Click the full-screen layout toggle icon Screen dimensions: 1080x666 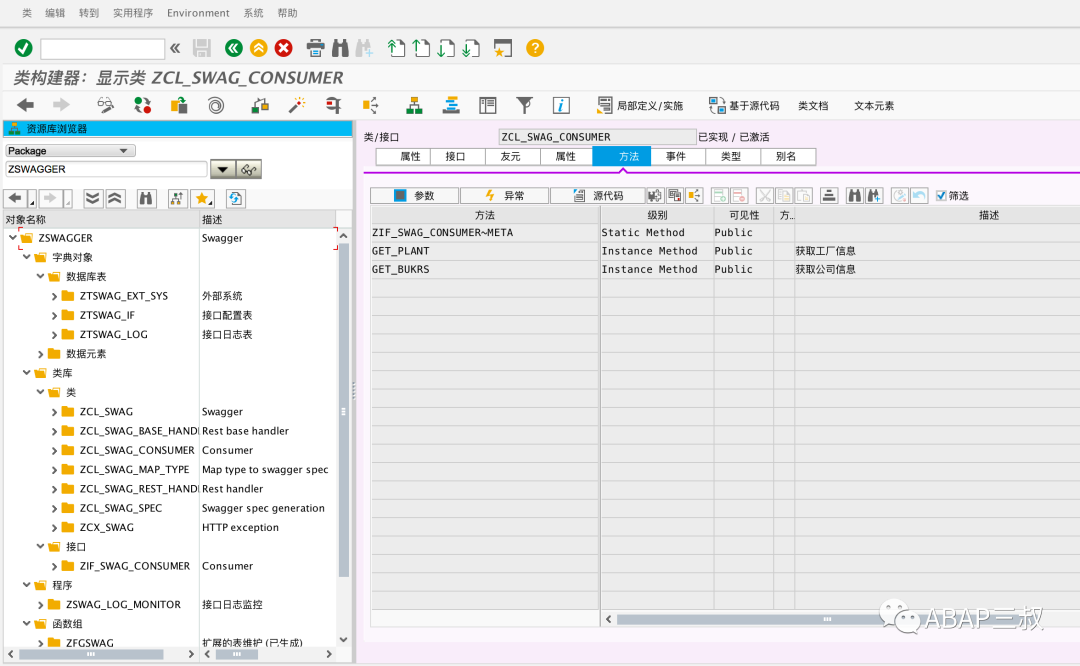pos(488,105)
